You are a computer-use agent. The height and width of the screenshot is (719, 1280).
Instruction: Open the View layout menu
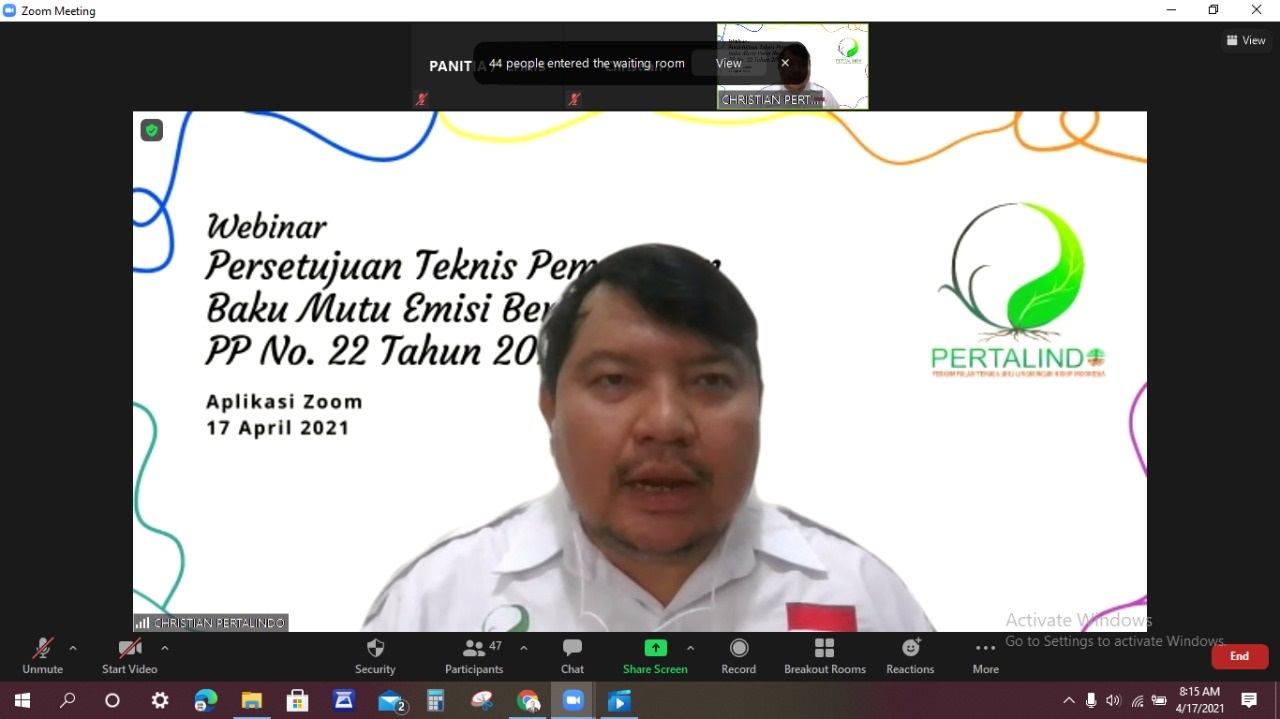click(x=1246, y=40)
